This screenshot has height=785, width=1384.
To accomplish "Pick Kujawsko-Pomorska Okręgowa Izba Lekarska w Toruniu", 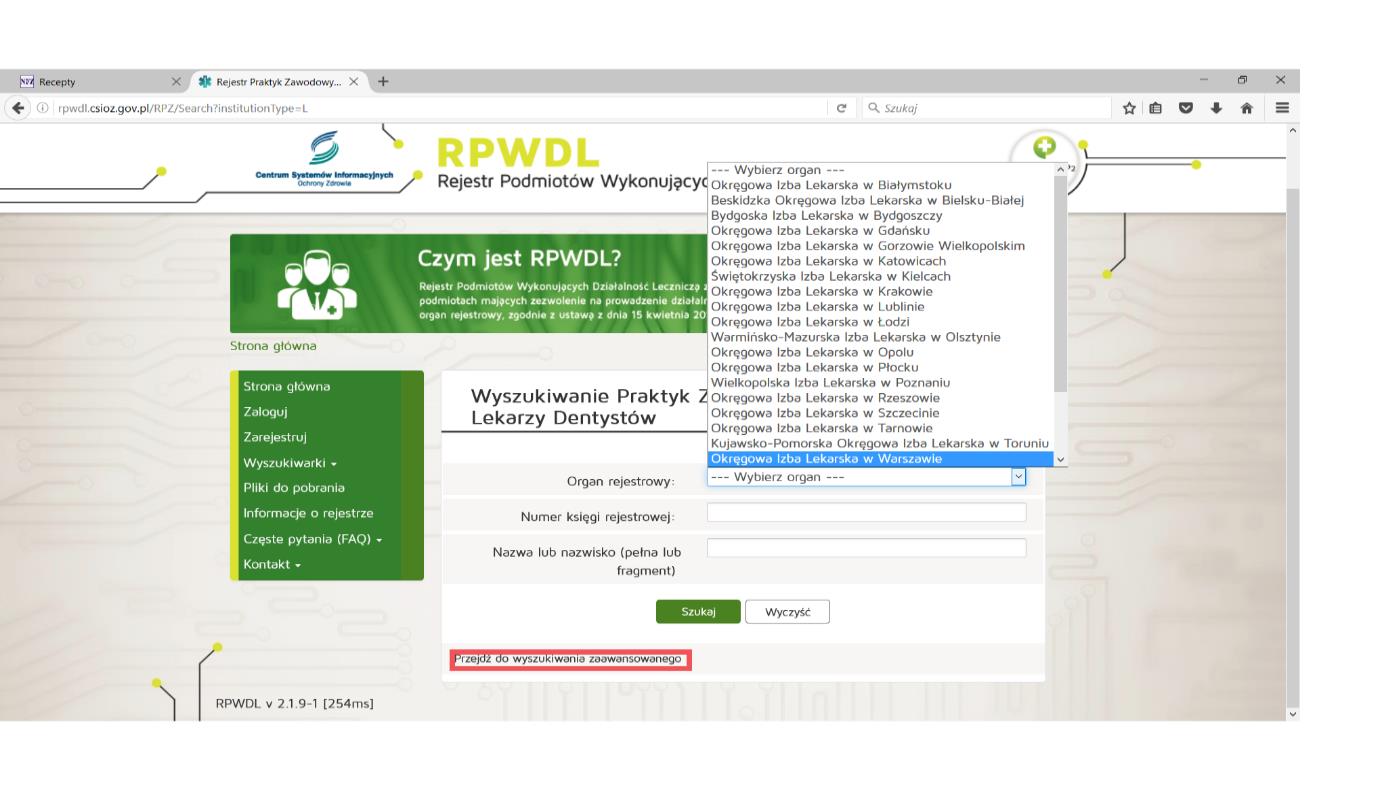I will click(x=881, y=444).
